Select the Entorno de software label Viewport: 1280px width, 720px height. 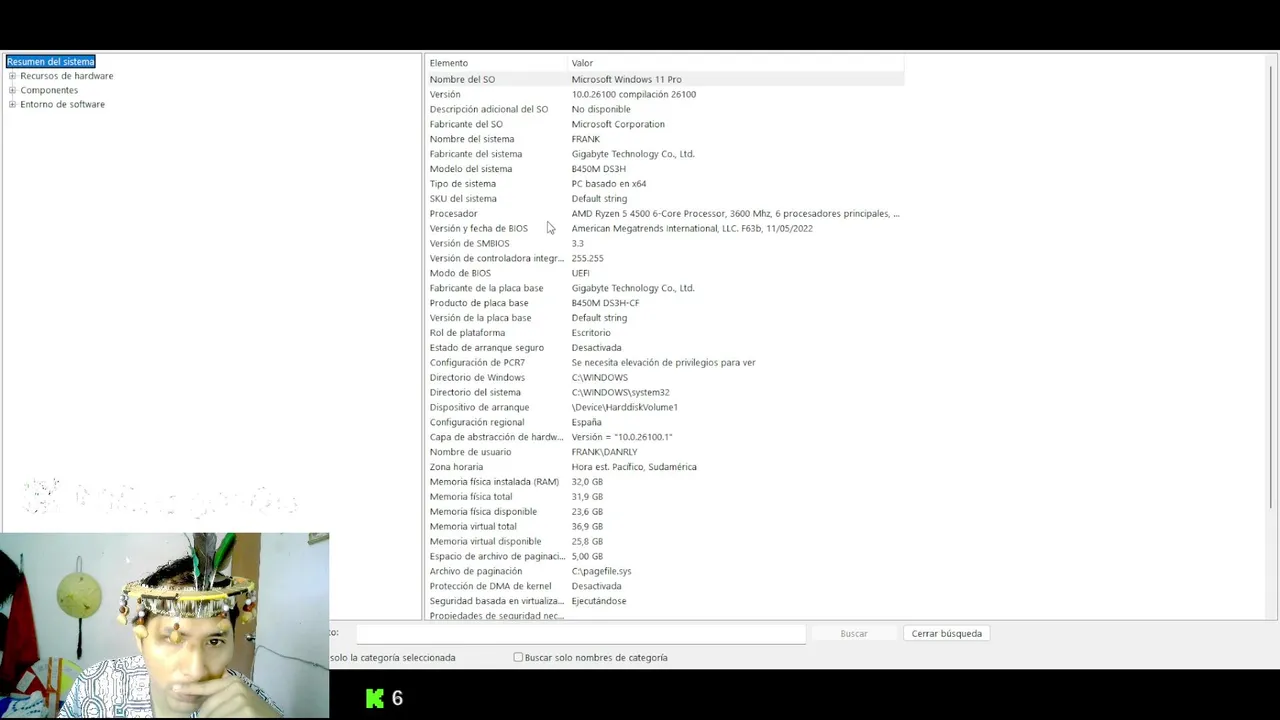click(62, 104)
